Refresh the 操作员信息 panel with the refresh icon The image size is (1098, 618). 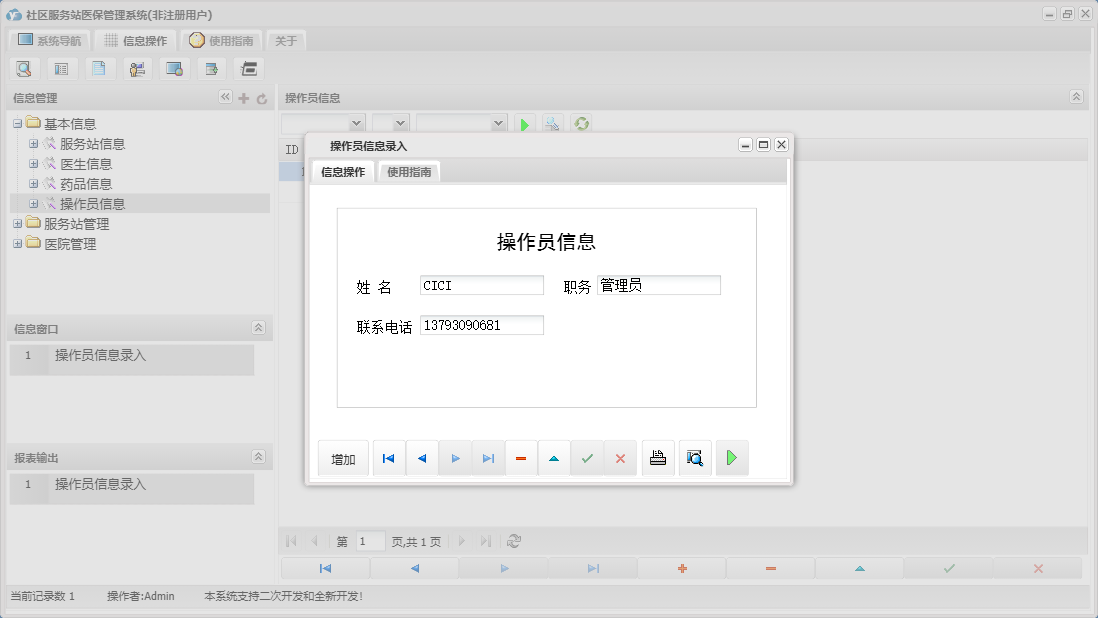point(580,123)
